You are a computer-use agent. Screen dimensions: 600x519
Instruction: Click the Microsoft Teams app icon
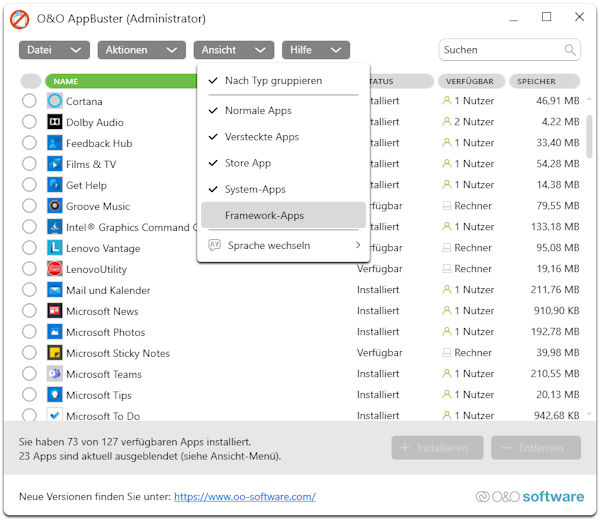55,374
